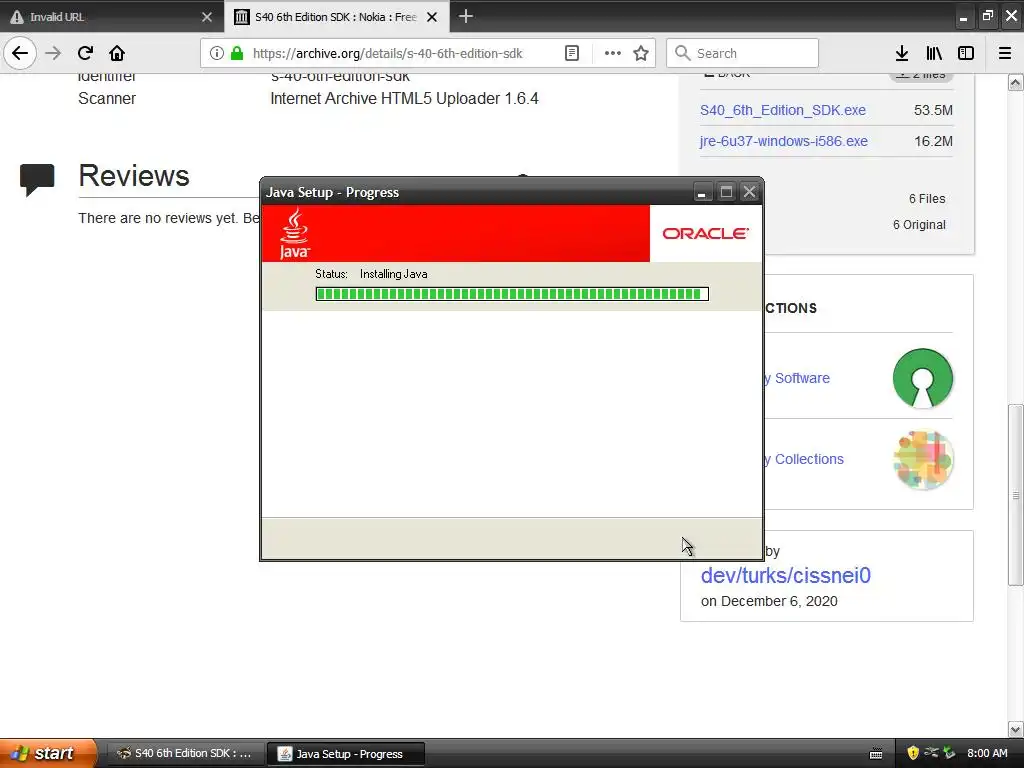
Task: Open the Library bookshelf icon
Action: (x=934, y=53)
